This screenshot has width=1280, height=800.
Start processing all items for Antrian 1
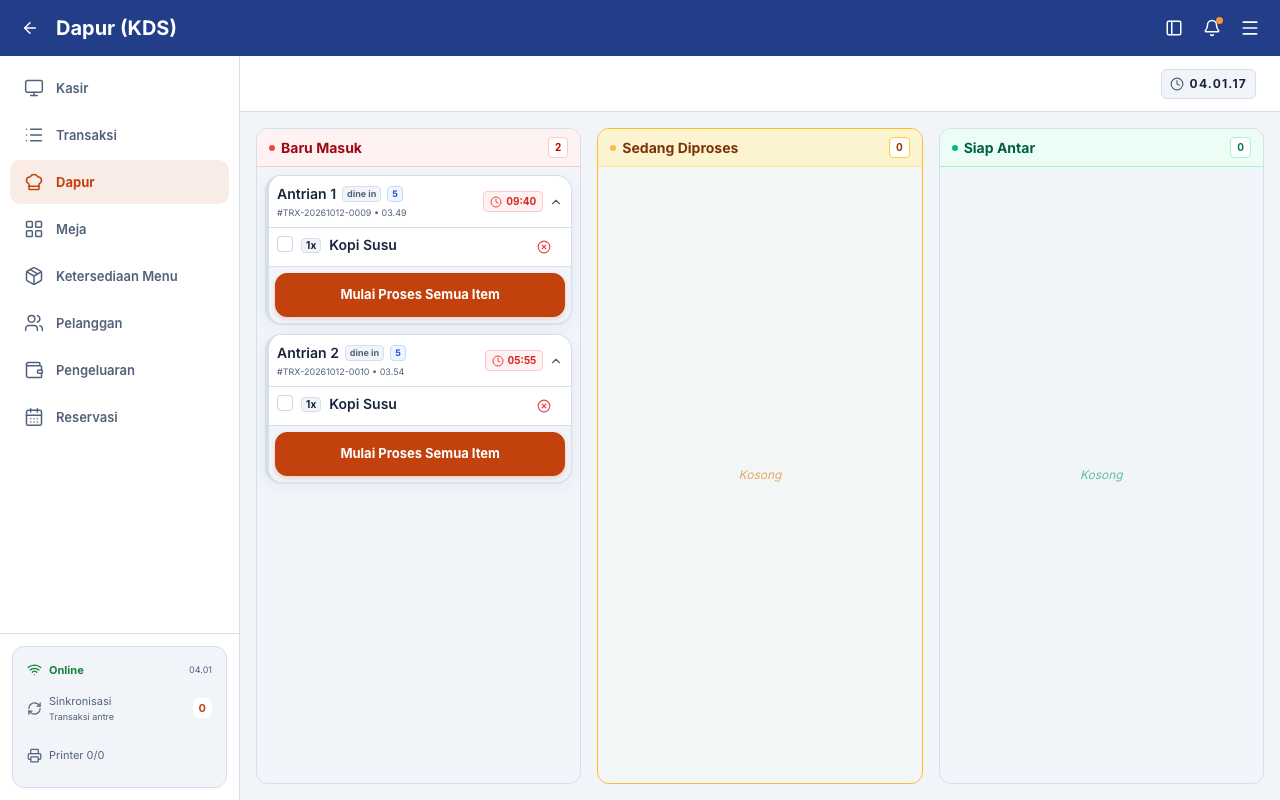tap(420, 295)
